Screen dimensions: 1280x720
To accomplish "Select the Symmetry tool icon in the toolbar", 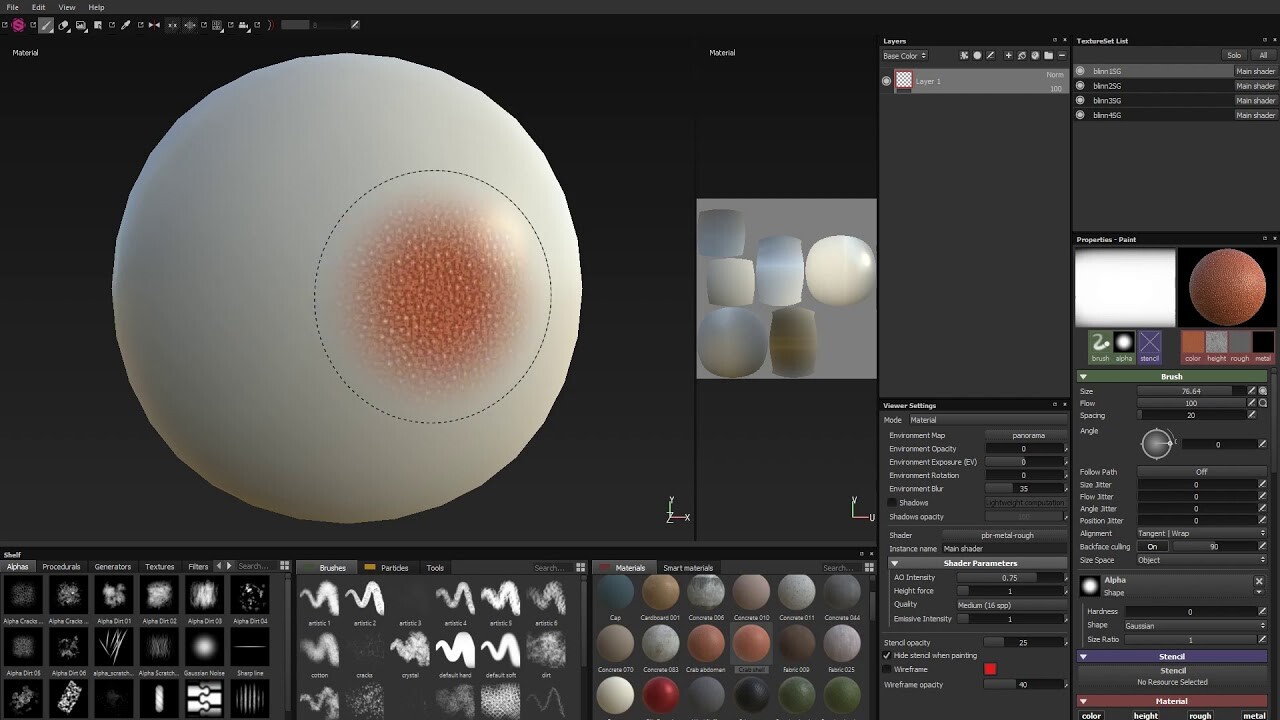I will (154, 24).
